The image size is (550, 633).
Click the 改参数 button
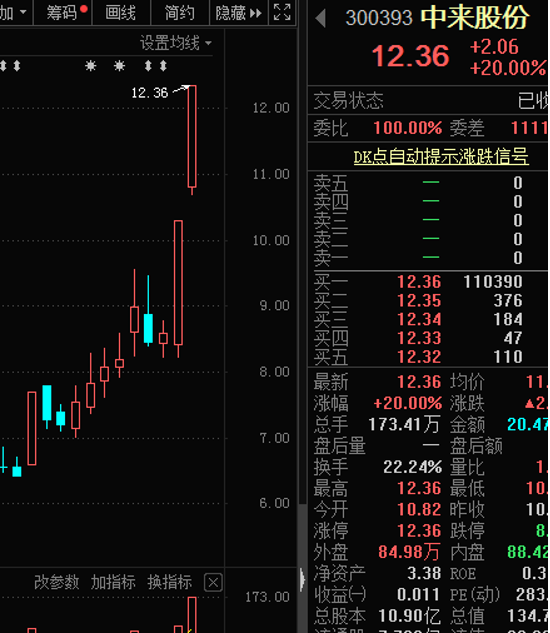tap(57, 582)
